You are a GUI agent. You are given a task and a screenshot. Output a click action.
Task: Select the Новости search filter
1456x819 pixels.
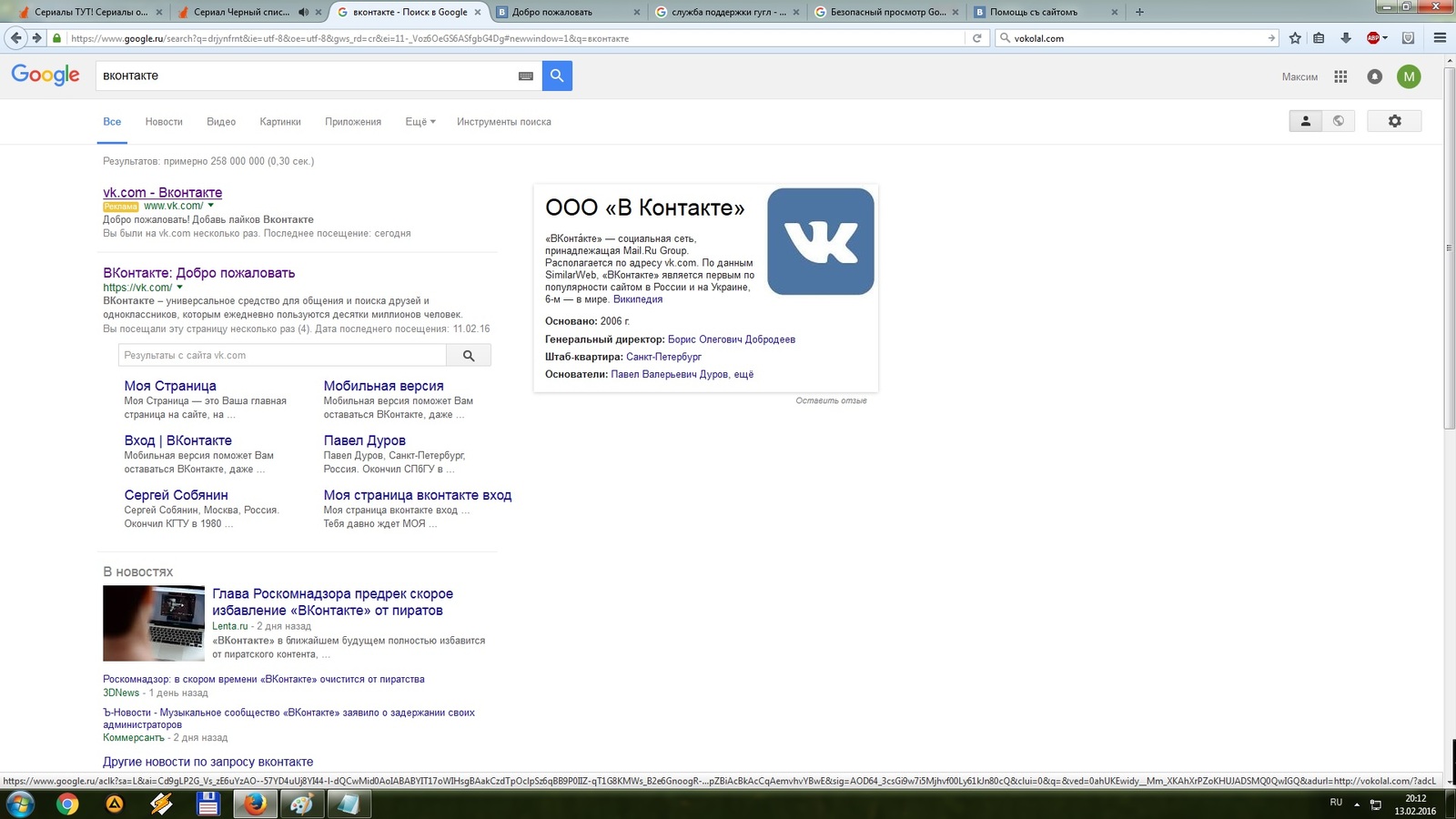(x=164, y=122)
